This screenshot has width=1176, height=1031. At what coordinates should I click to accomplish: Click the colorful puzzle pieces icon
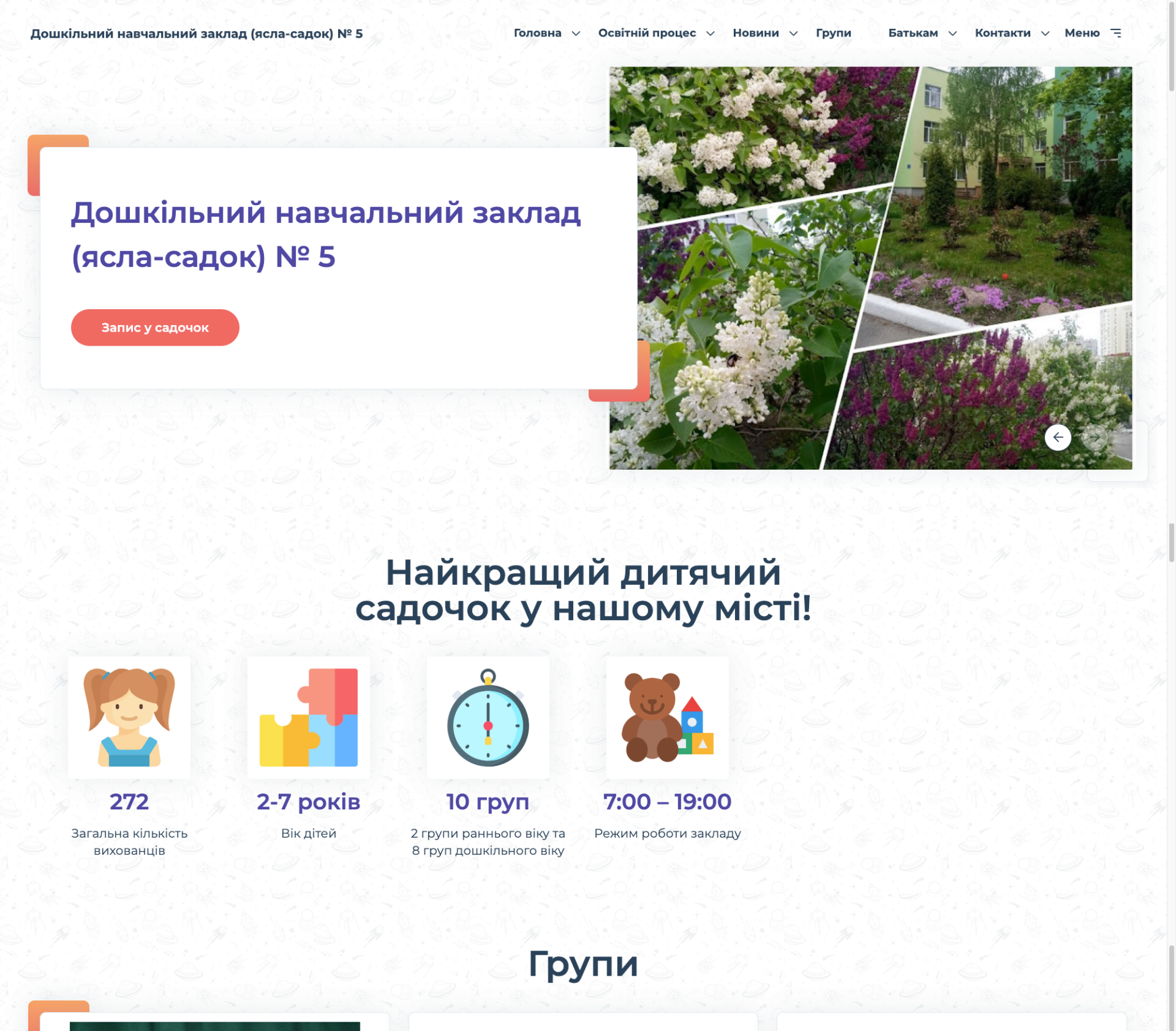click(309, 717)
